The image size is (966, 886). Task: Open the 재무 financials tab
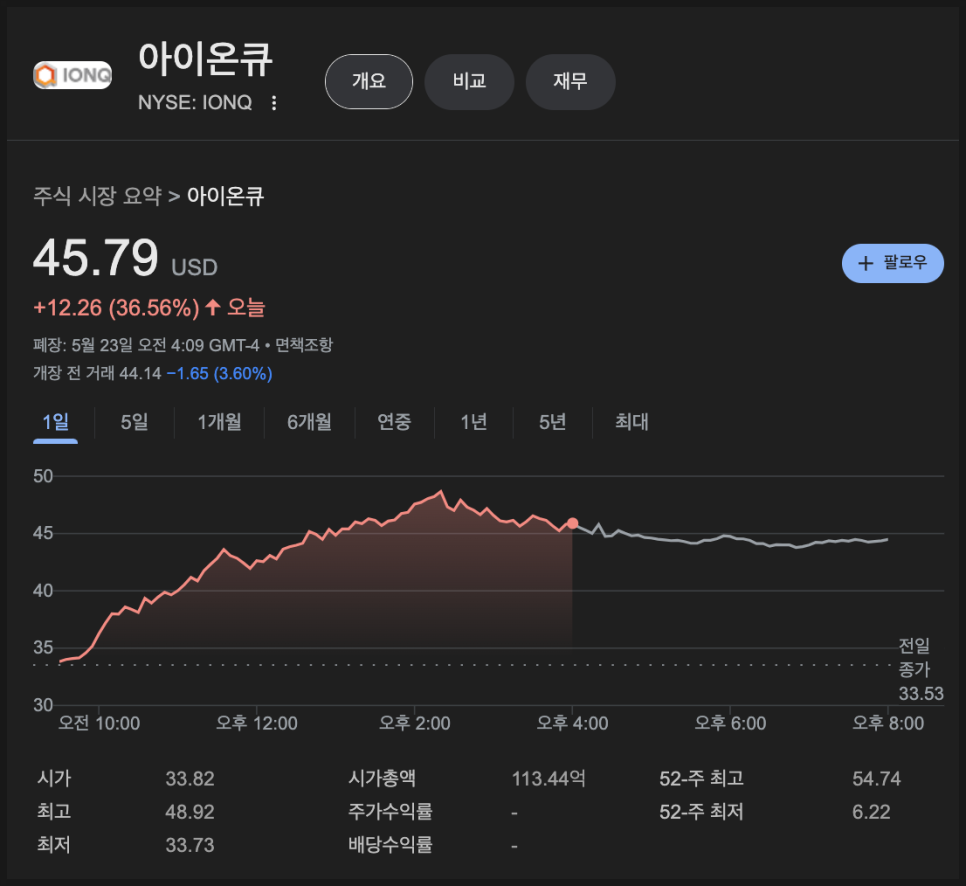tap(570, 81)
